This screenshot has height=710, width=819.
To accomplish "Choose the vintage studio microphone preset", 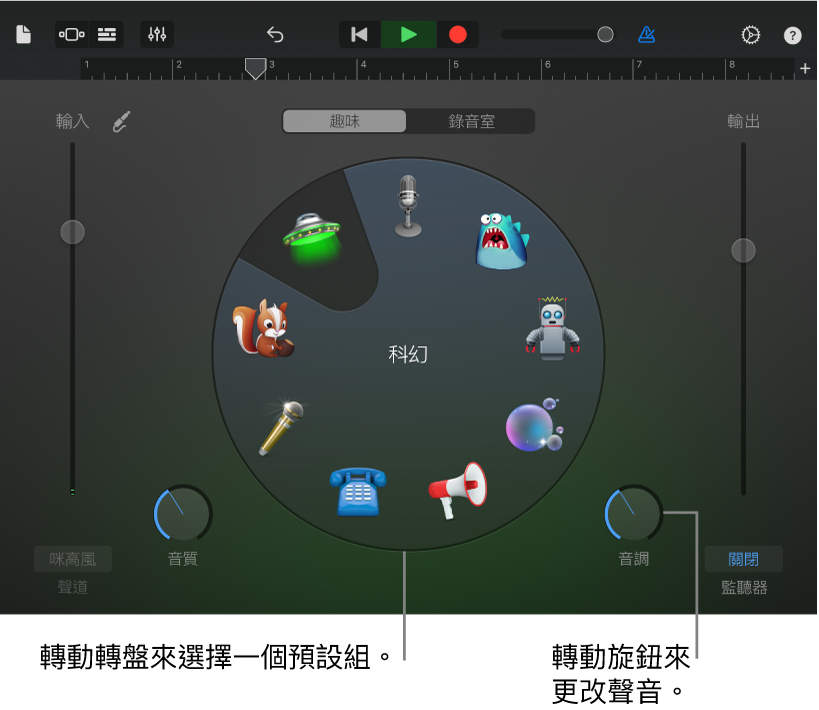I will pyautogui.click(x=408, y=206).
